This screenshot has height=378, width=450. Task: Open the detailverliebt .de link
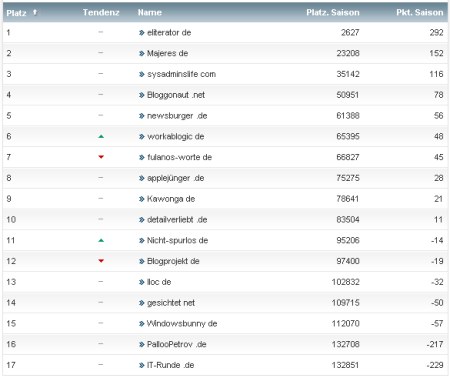(177, 220)
